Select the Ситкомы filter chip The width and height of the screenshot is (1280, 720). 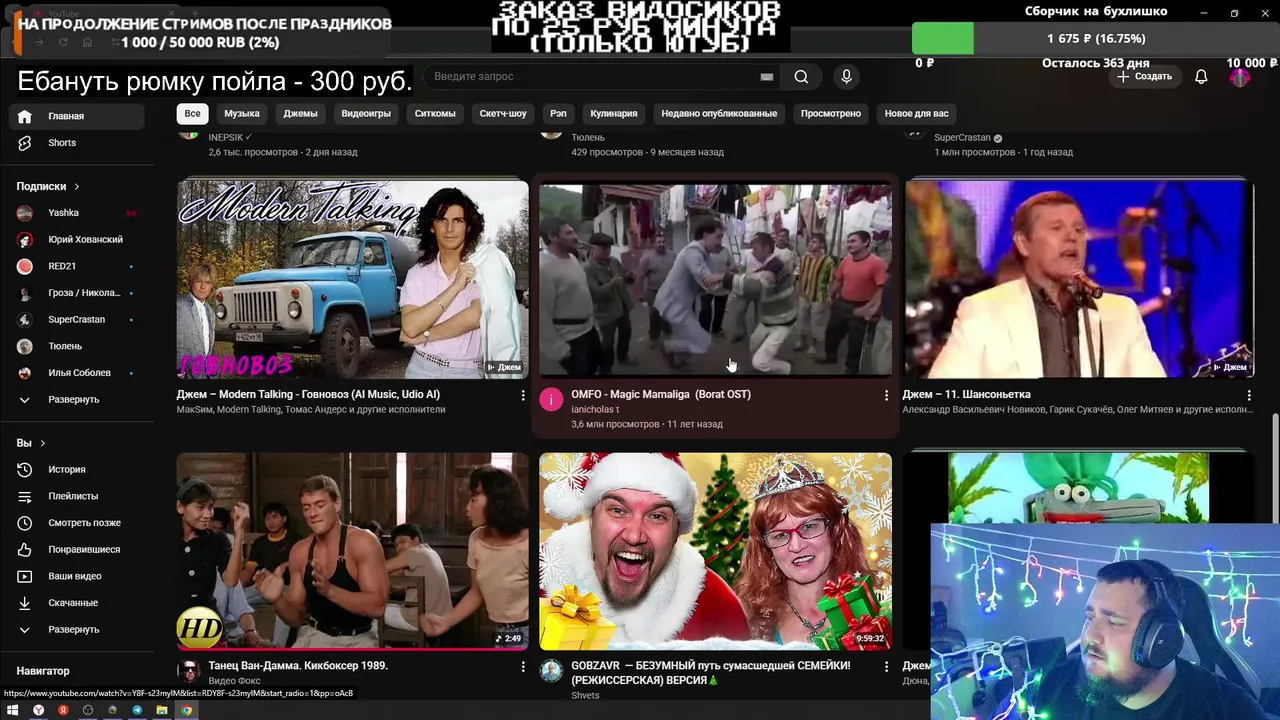tap(435, 114)
